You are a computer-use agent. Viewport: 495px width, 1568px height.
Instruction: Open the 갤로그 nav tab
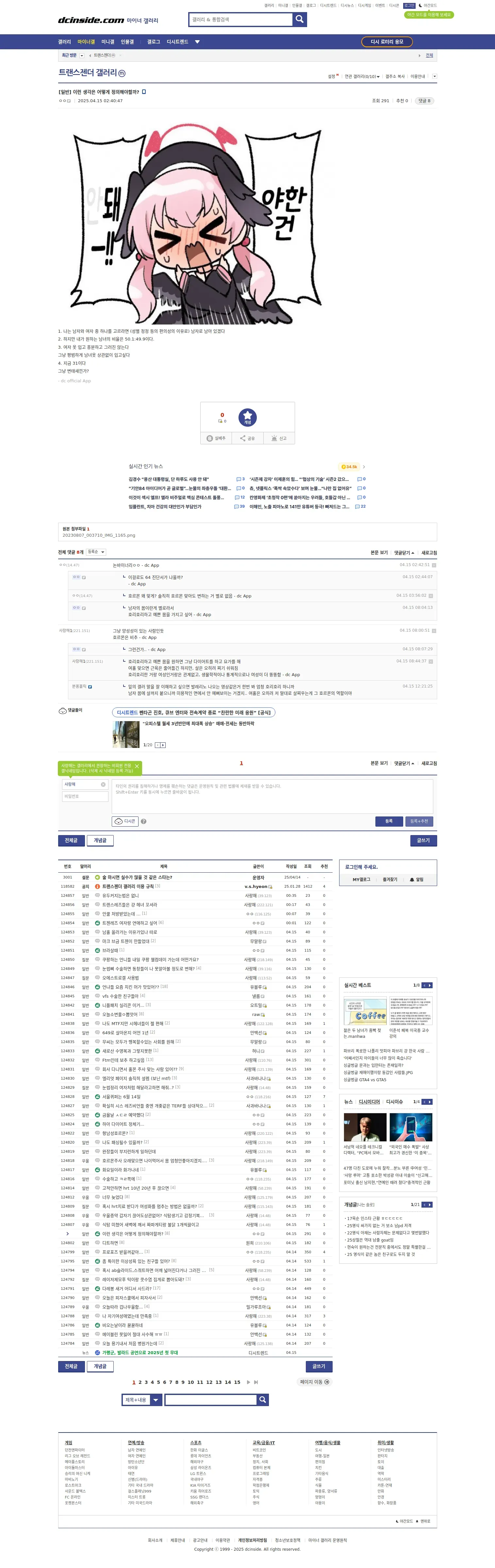pos(154,42)
